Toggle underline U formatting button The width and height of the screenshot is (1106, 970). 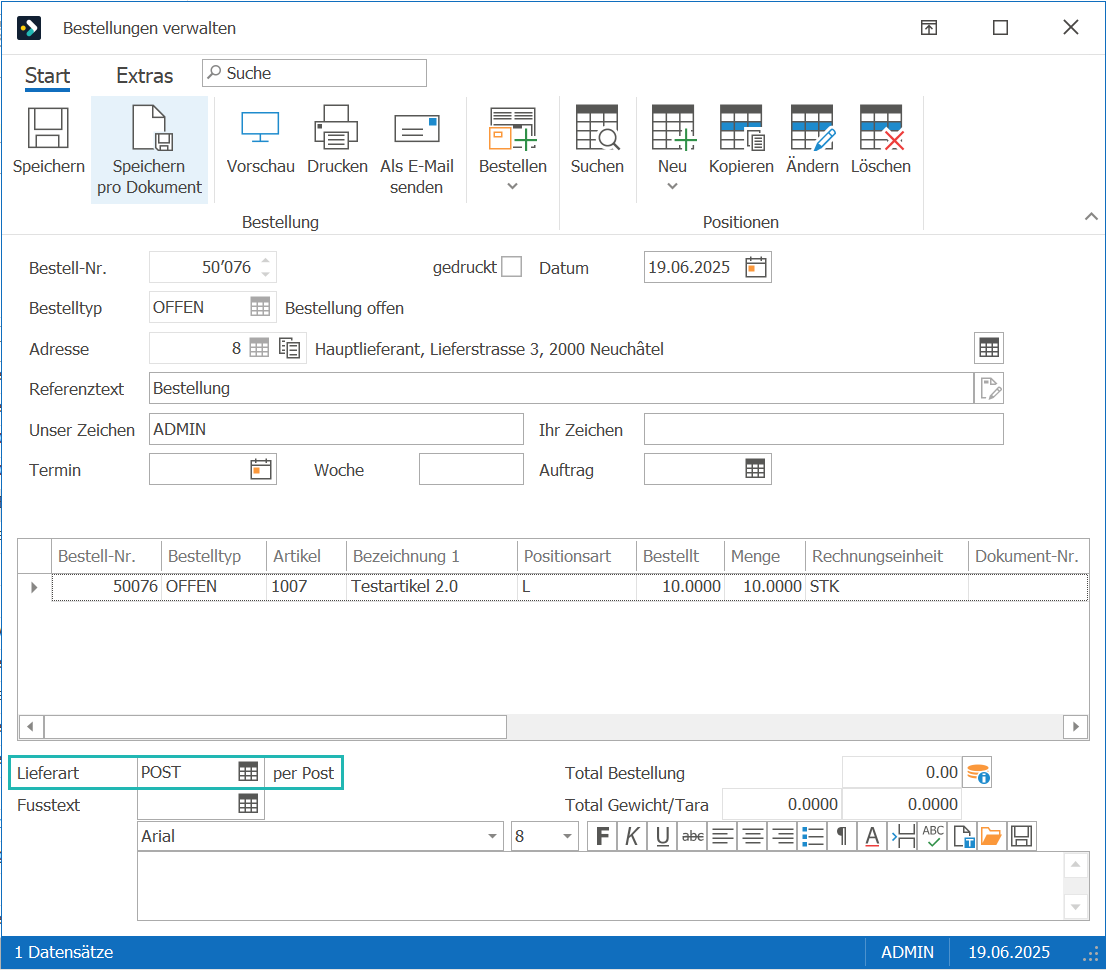[662, 837]
